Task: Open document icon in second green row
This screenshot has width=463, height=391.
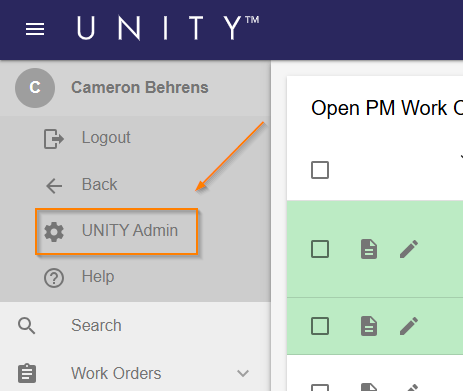Action: pos(369,326)
